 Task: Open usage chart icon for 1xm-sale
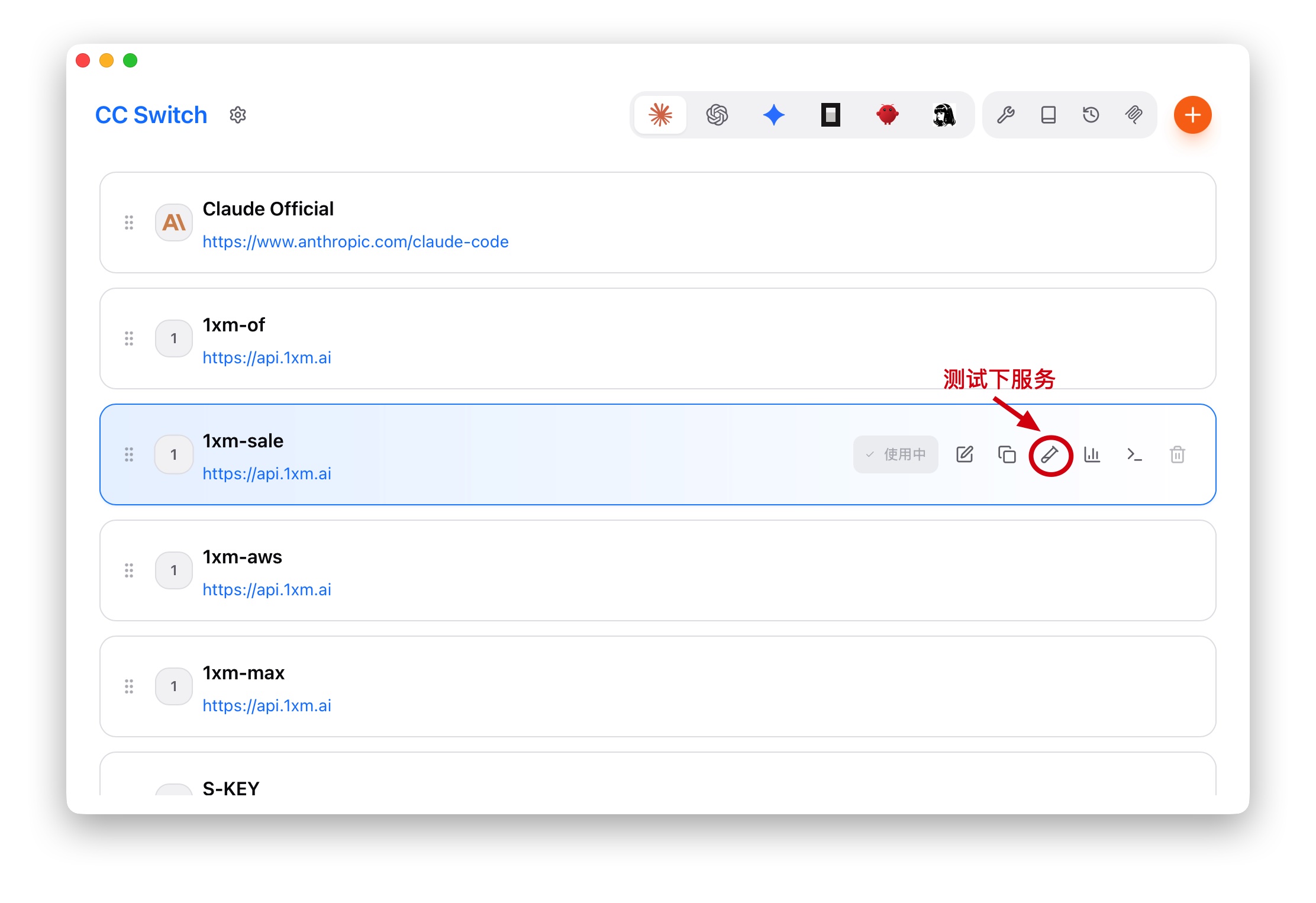click(x=1092, y=454)
